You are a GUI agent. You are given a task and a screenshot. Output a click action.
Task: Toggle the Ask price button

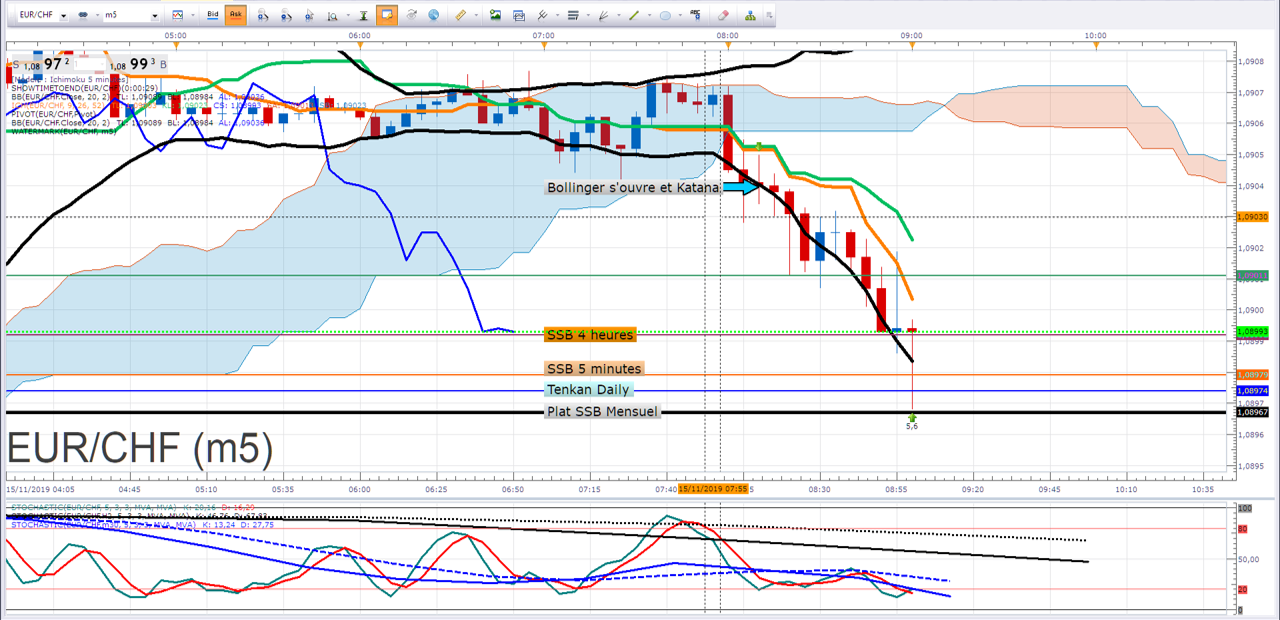pyautogui.click(x=235, y=15)
